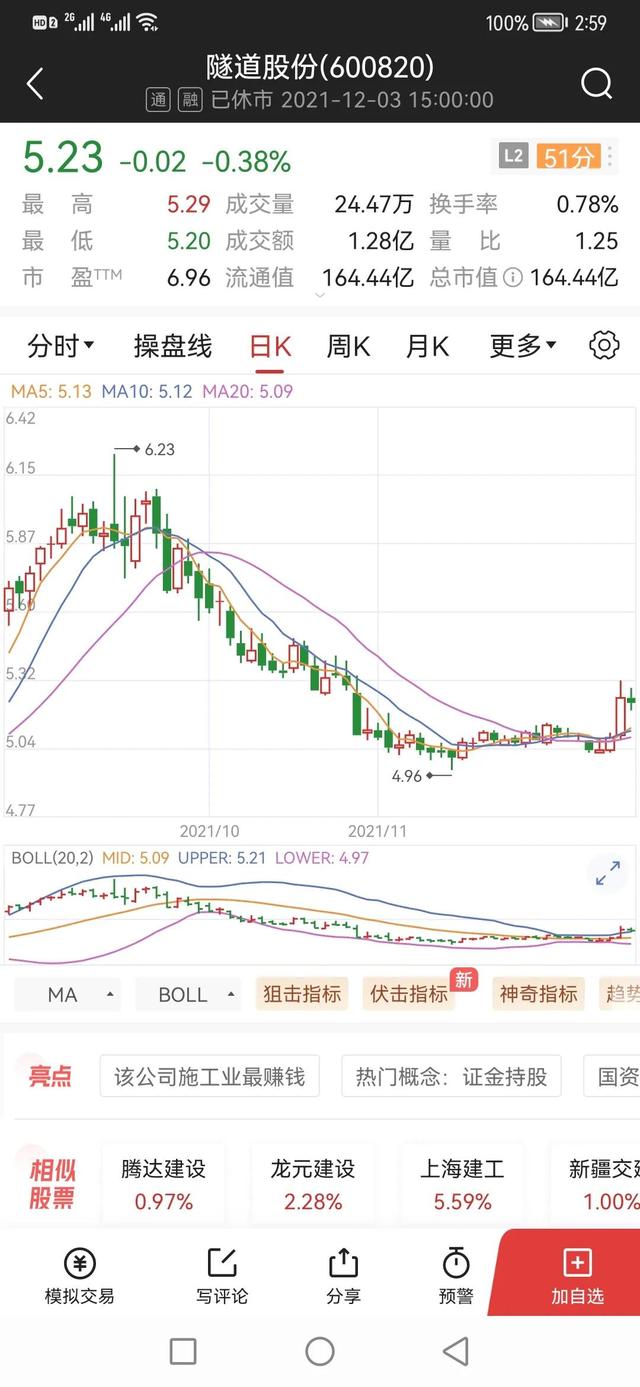Tap the back arrow icon
The width and height of the screenshot is (640, 1387).
tap(35, 84)
